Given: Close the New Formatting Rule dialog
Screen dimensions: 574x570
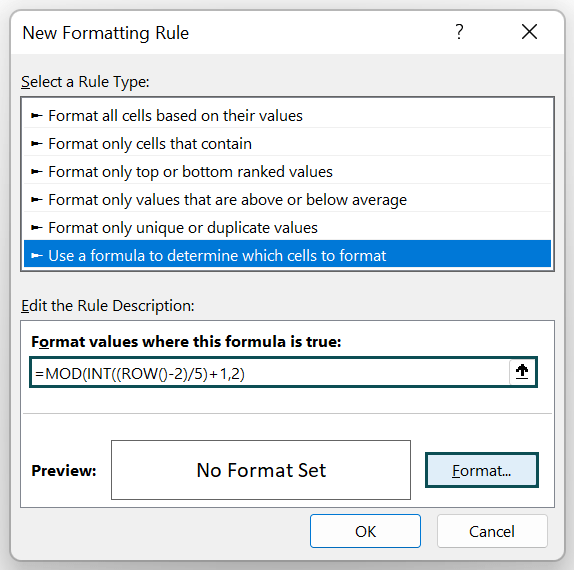Looking at the screenshot, I should pos(529,32).
